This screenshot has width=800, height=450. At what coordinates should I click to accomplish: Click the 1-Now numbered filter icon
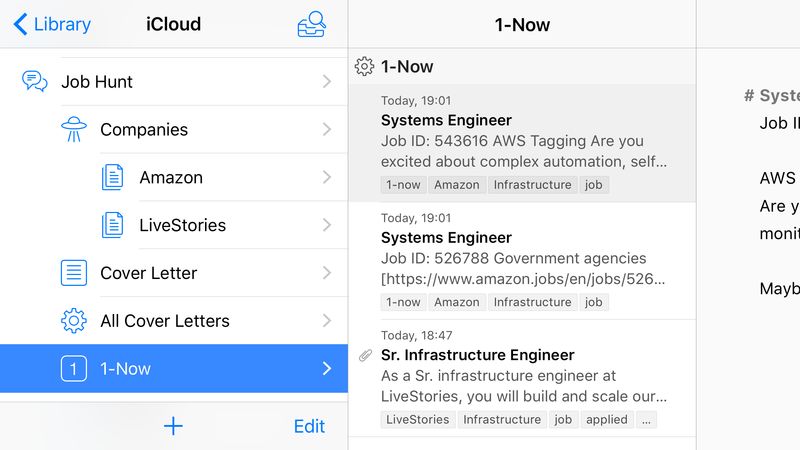(74, 369)
